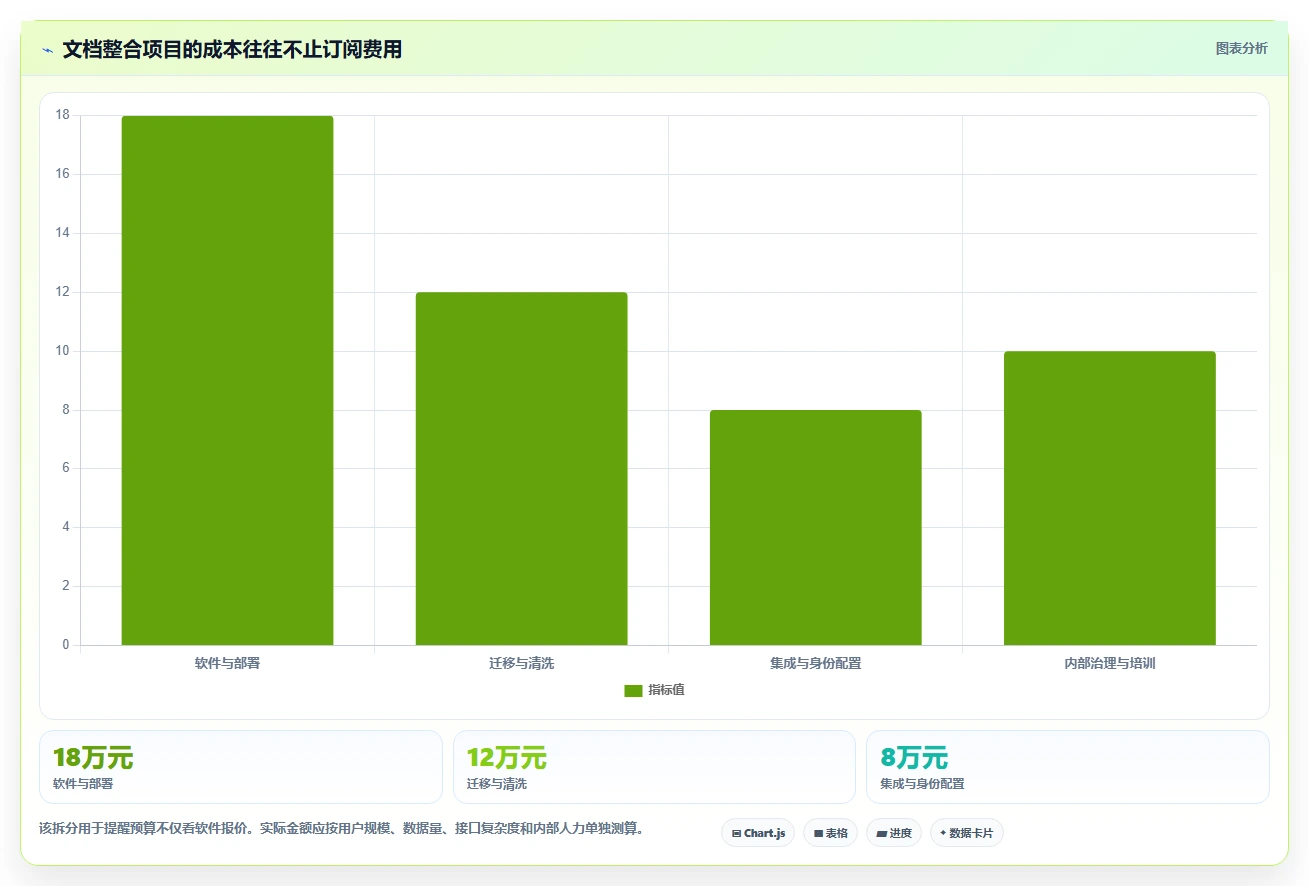Click the title 文档整合项目的成本往往不止订阅费用
Image resolution: width=1309 pixels, height=886 pixels.
click(x=232, y=49)
